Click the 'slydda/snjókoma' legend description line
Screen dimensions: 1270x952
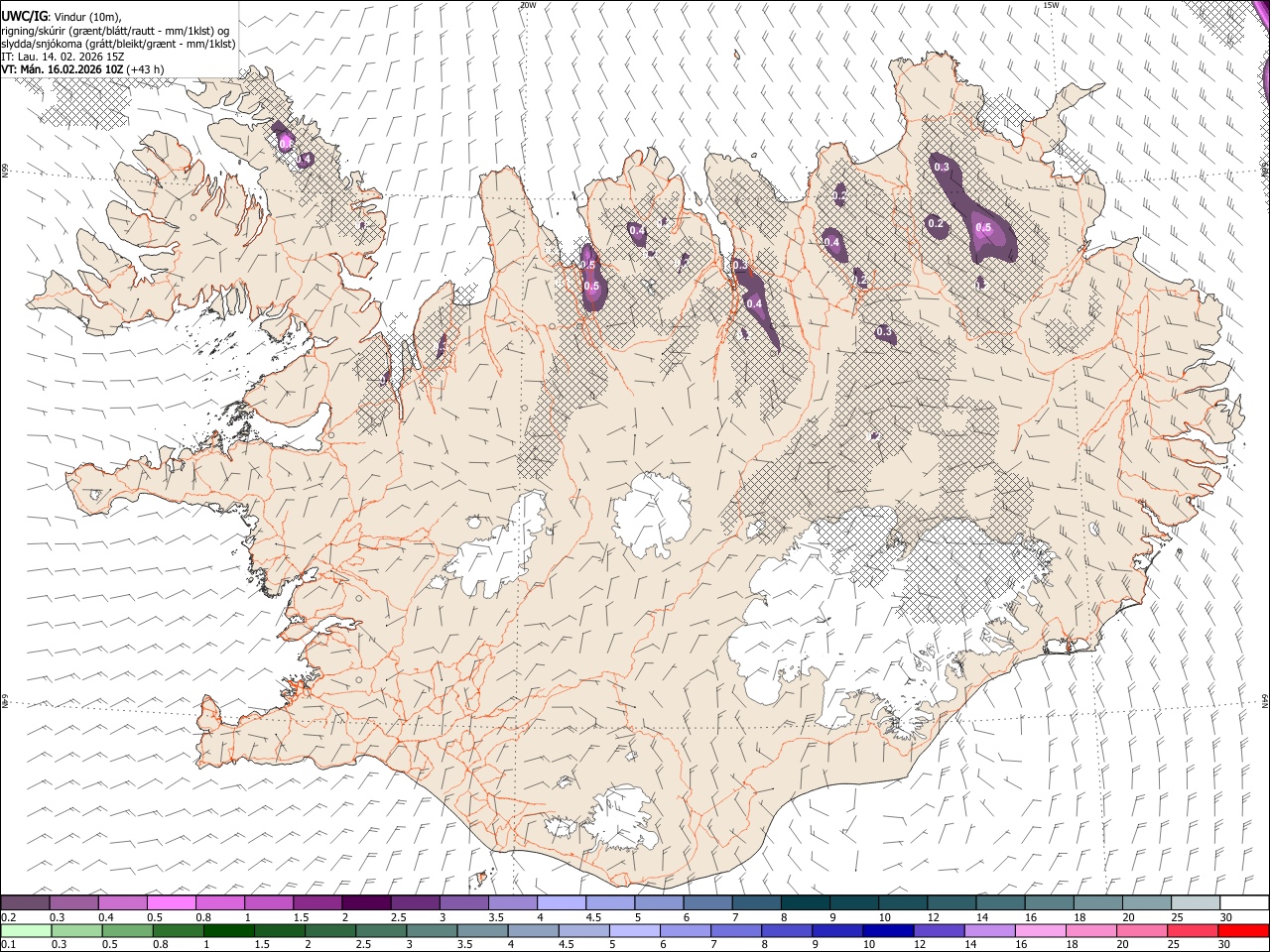[118, 44]
